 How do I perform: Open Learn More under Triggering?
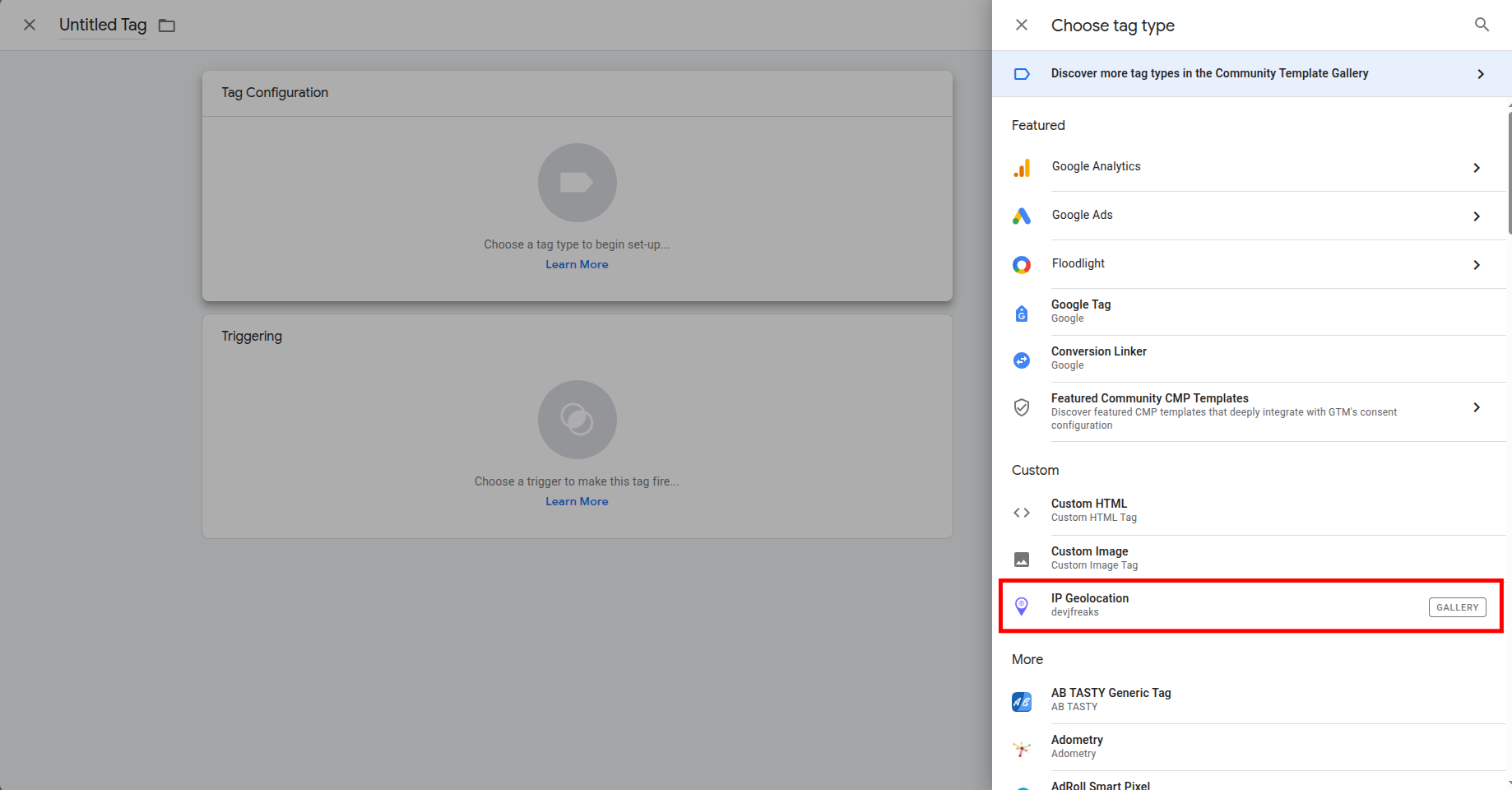coord(577,501)
